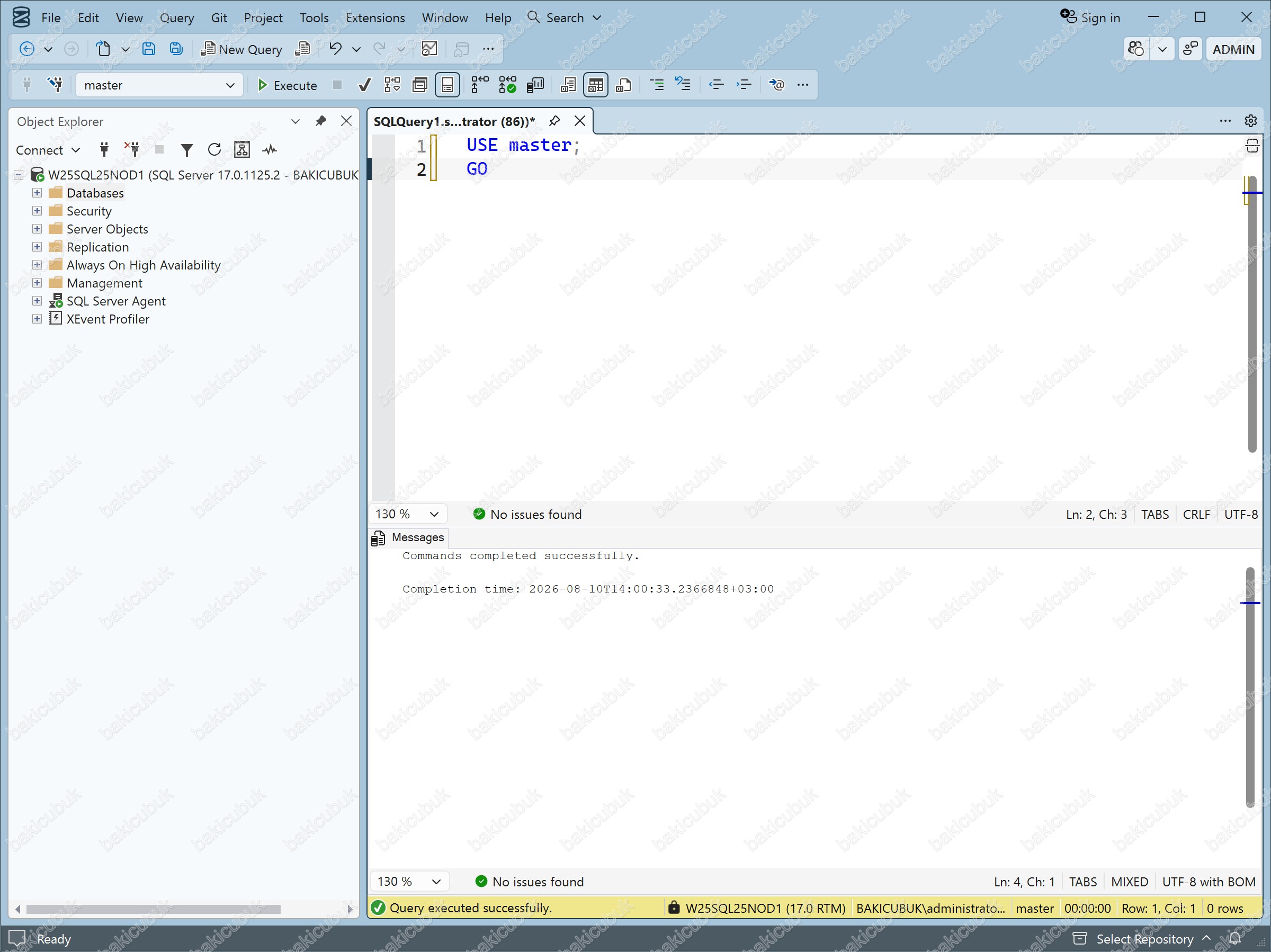
Task: Click the Database Engine Query icon beside New Query
Action: (x=302, y=49)
